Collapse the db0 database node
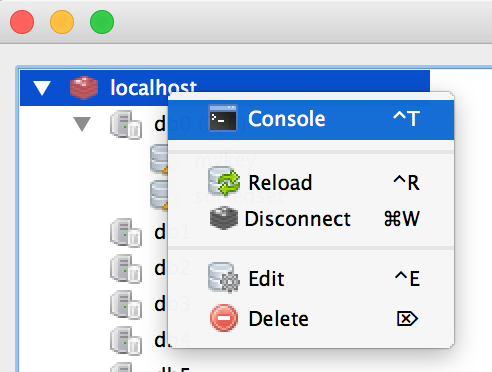The width and height of the screenshot is (492, 372). click(82, 124)
